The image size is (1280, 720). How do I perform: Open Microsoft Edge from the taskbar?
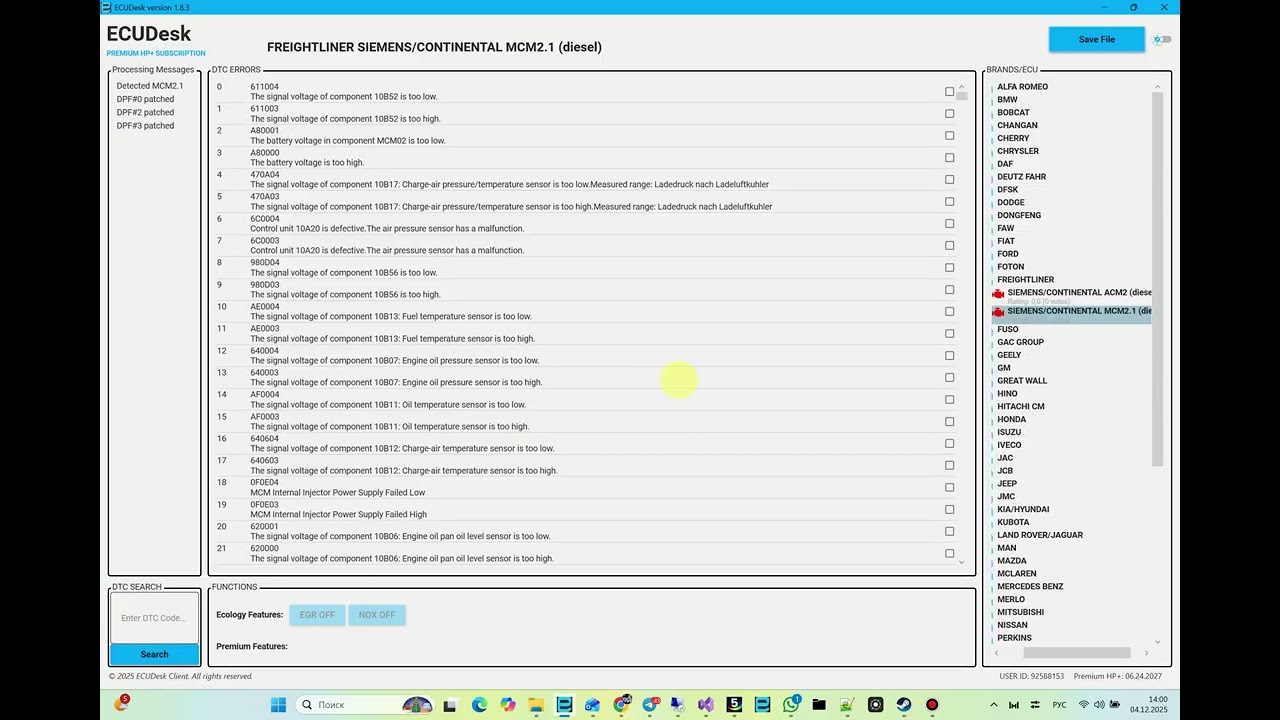(x=479, y=705)
